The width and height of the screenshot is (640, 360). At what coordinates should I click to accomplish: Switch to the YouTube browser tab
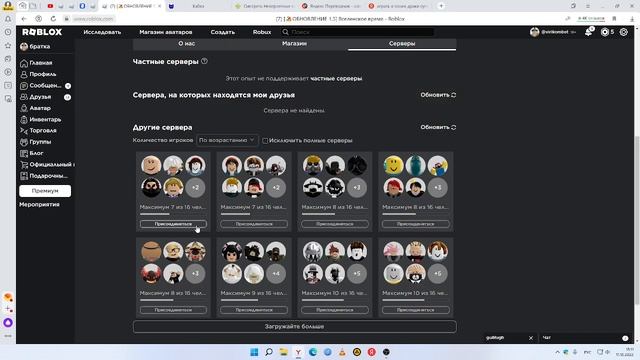pyautogui.click(x=50, y=6)
